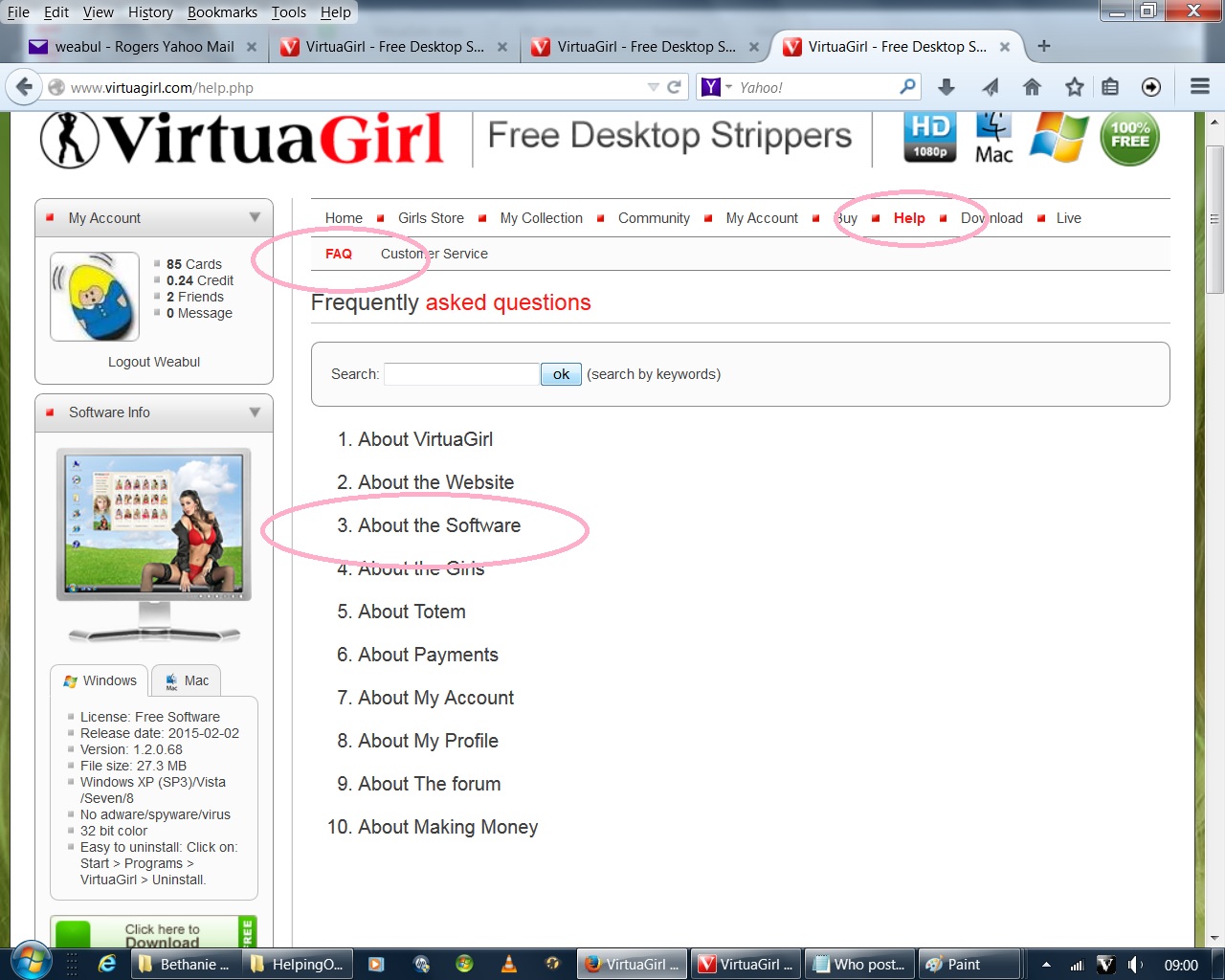Click the paper plane share icon

[x=990, y=87]
